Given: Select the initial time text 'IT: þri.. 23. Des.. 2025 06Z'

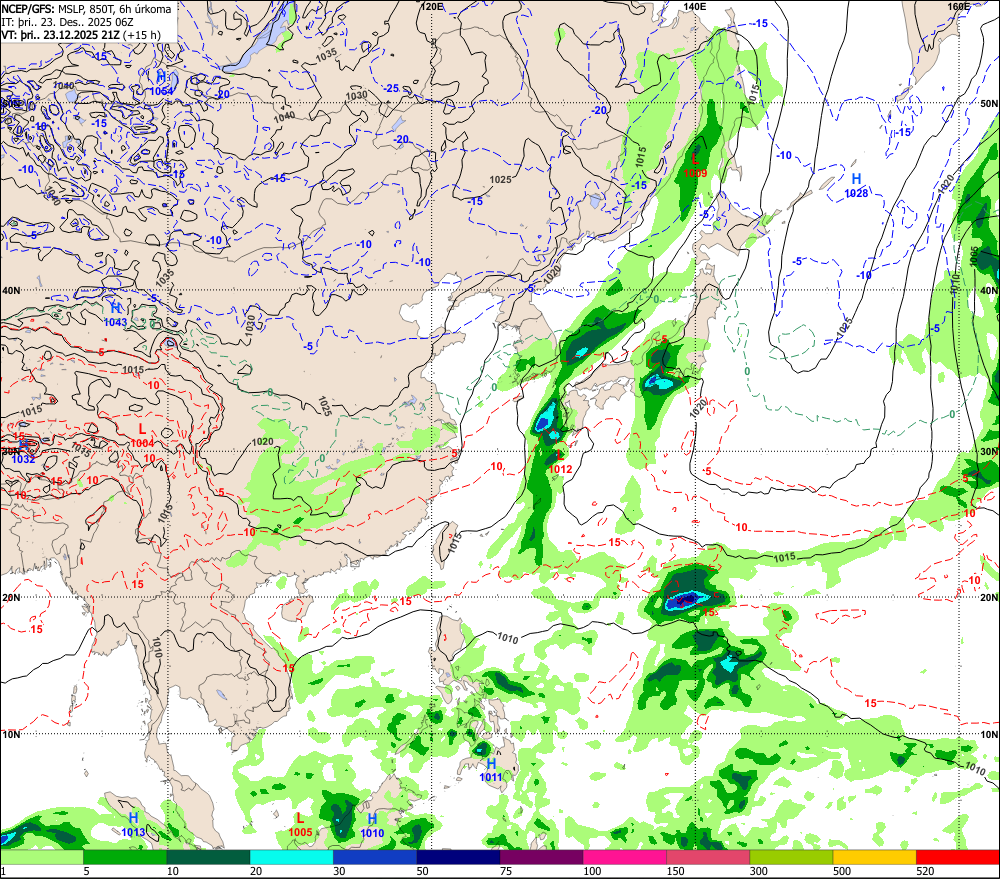Looking at the screenshot, I should [x=68, y=22].
